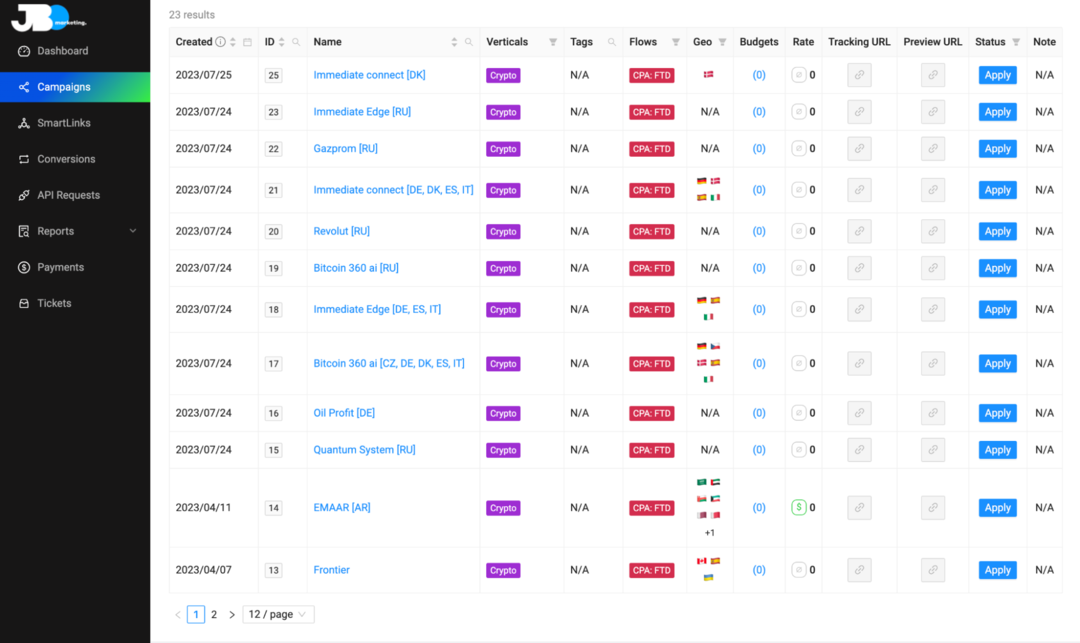
Task: Click the ID 25 badge
Action: (273, 75)
